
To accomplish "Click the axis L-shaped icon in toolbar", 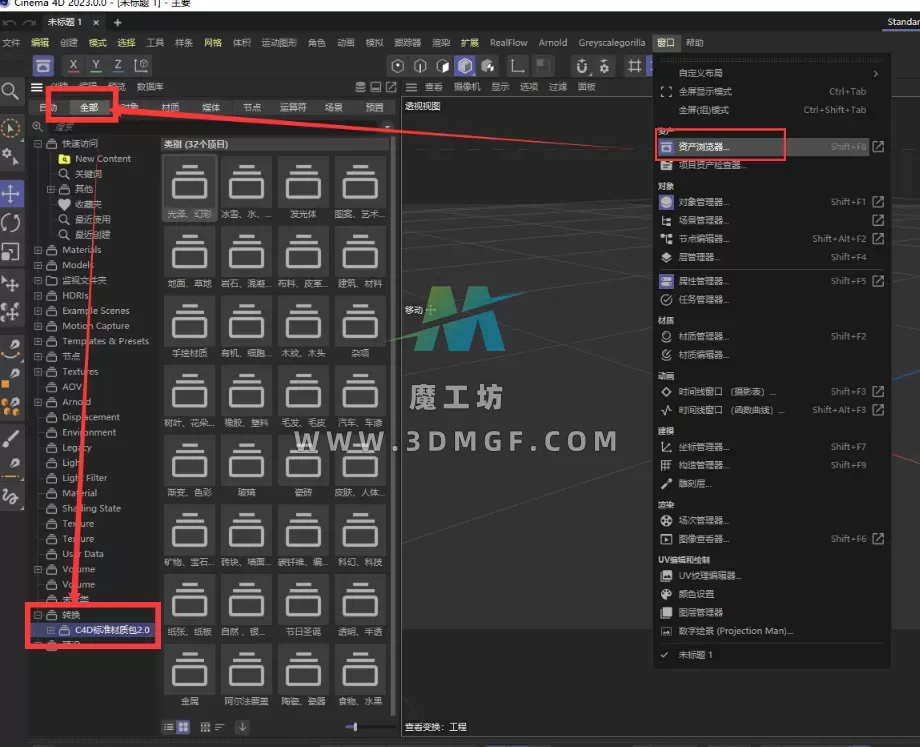I will point(517,66).
